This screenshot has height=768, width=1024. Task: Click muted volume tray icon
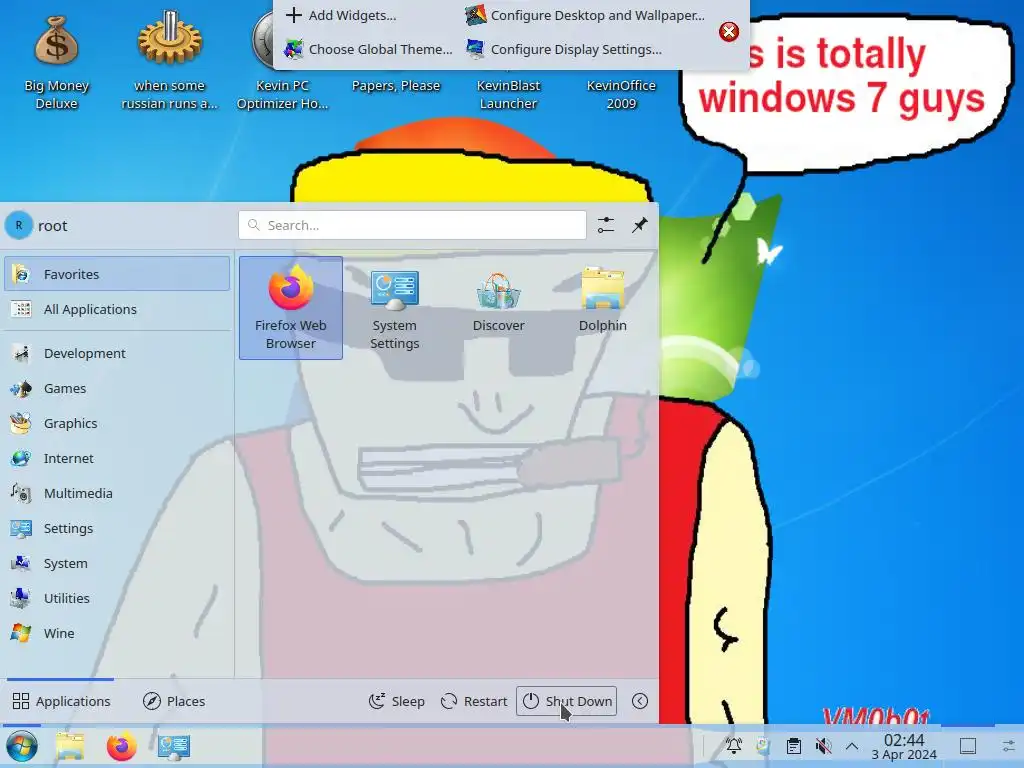coord(823,746)
